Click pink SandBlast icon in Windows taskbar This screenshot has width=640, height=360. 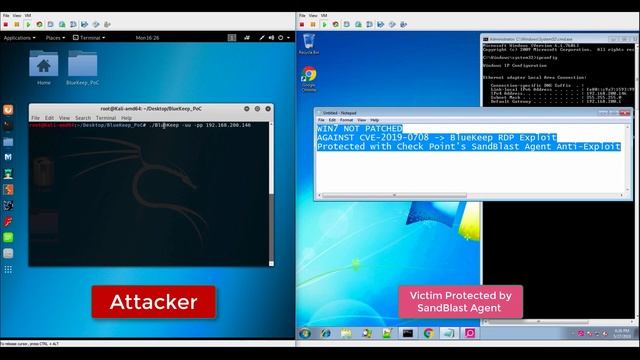[x=470, y=333]
